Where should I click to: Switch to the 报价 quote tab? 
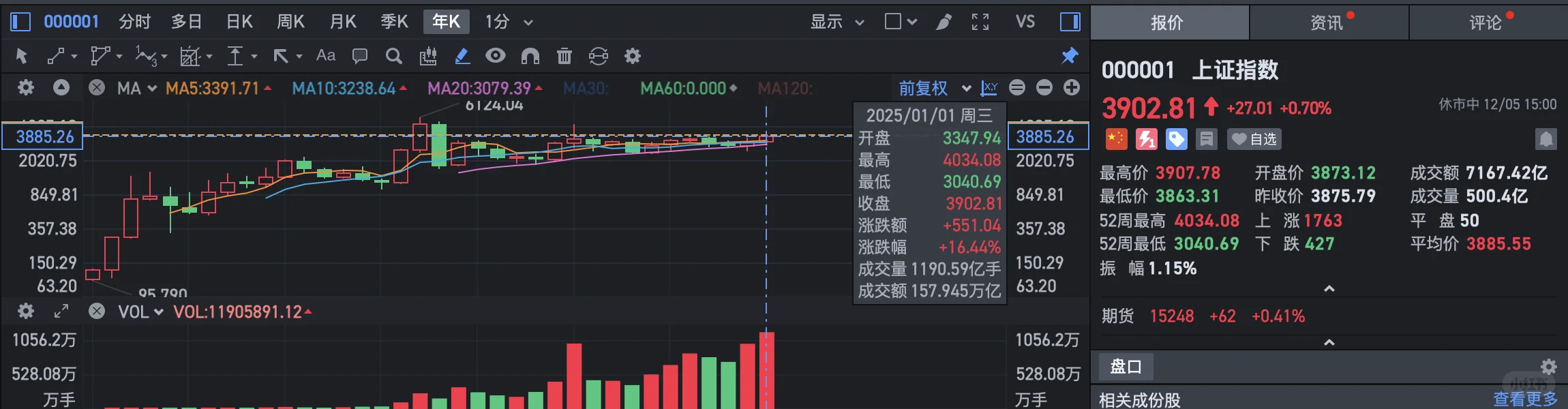click(1169, 22)
